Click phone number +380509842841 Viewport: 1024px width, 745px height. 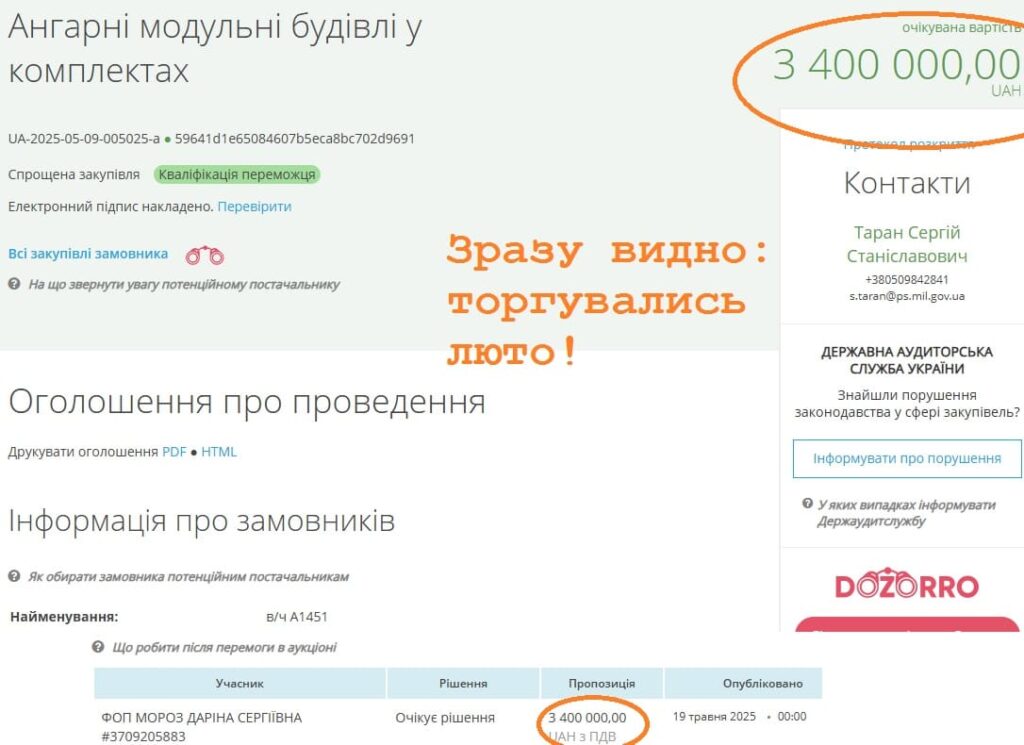906,280
